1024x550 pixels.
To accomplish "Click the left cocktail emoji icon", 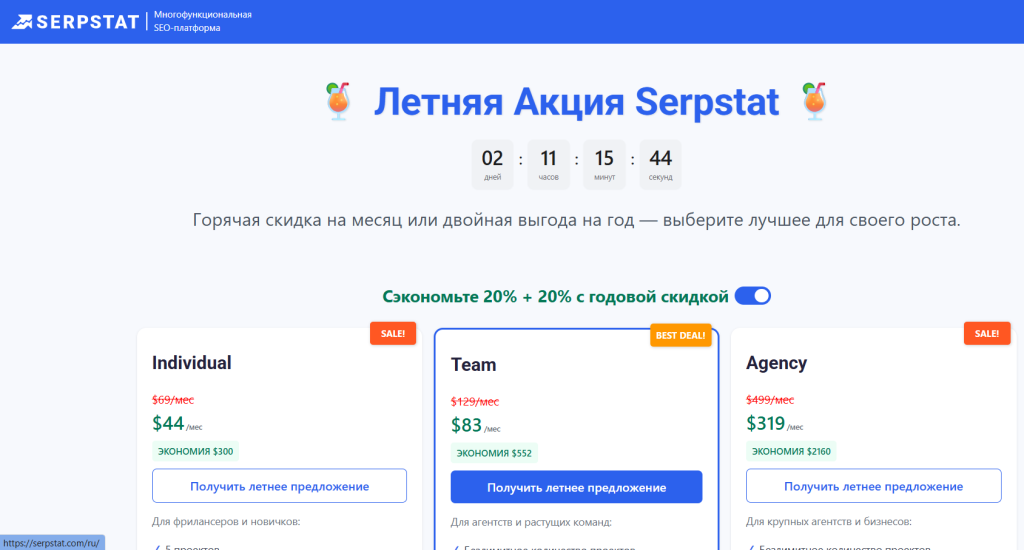I will point(338,101).
